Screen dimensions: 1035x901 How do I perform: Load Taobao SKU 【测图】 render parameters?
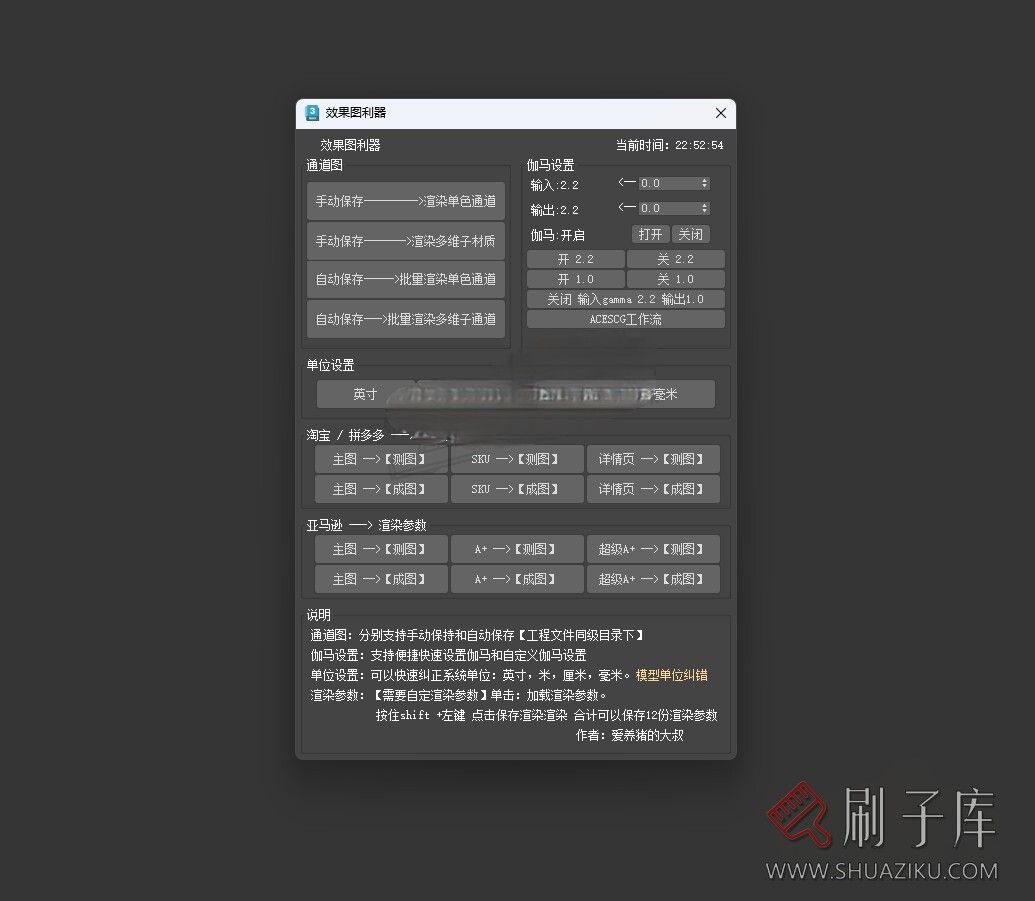tap(517, 459)
